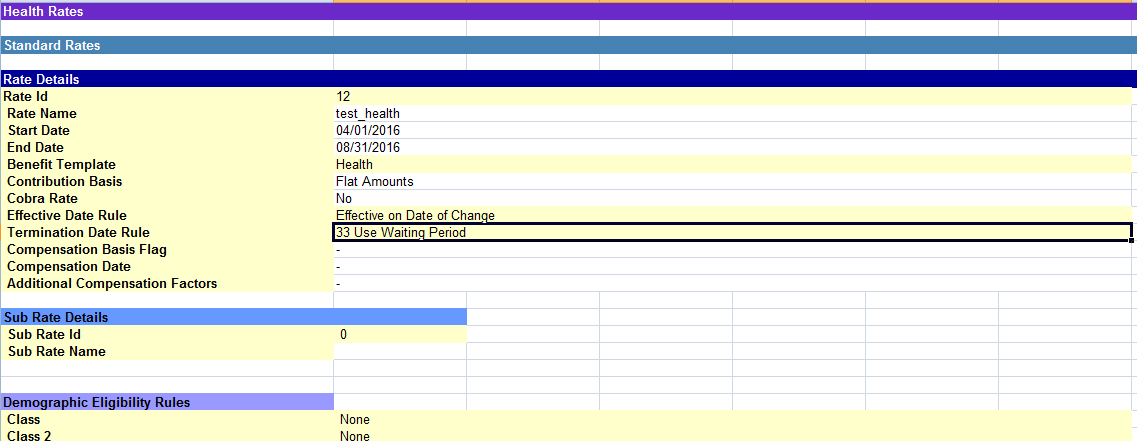Click the Cobra Rate label cell

point(167,199)
